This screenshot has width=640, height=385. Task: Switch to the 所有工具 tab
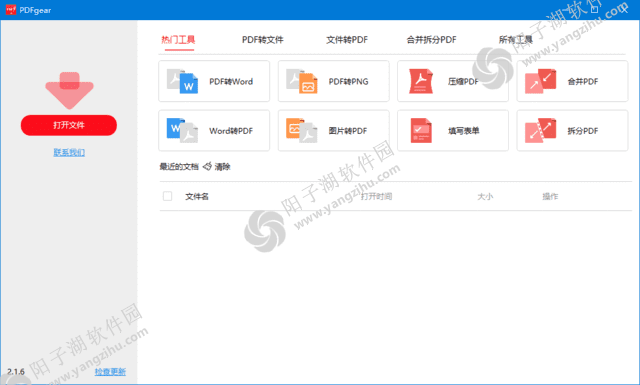coord(516,40)
